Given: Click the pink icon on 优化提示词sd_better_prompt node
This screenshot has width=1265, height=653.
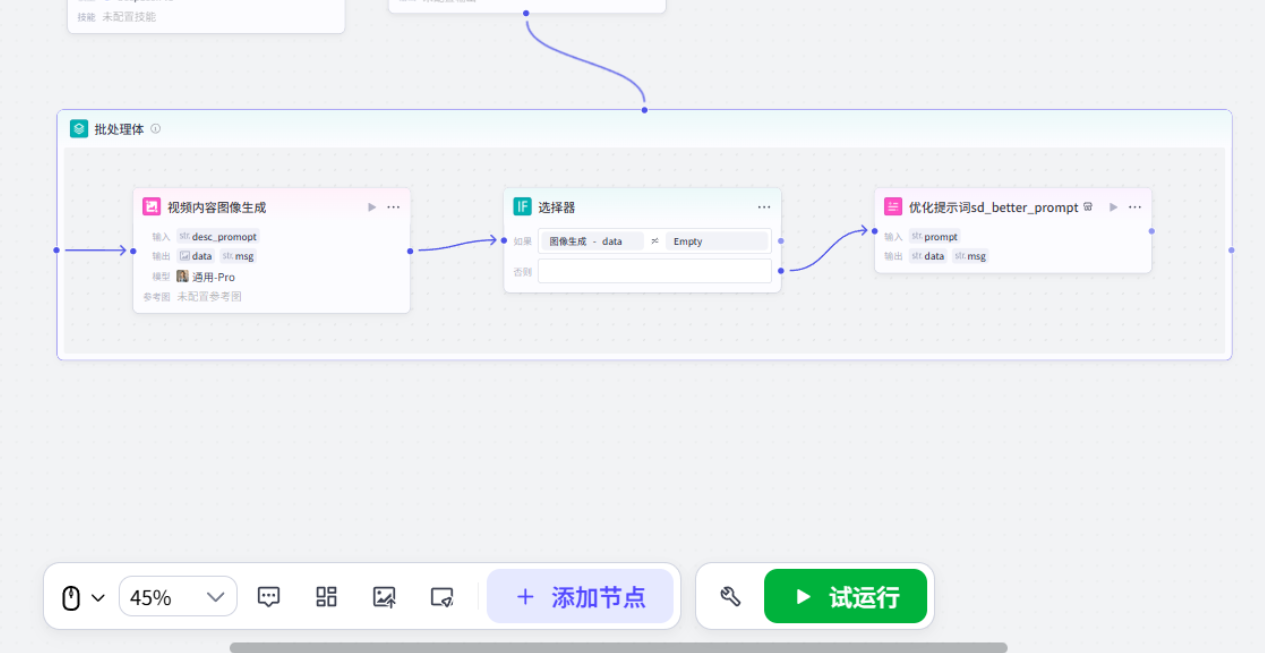Looking at the screenshot, I should pos(892,207).
